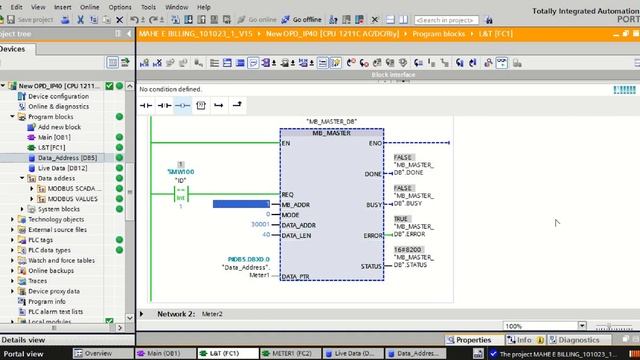The width and height of the screenshot is (640, 360).
Task: Insert an empty box instruction
Action: (x=201, y=105)
